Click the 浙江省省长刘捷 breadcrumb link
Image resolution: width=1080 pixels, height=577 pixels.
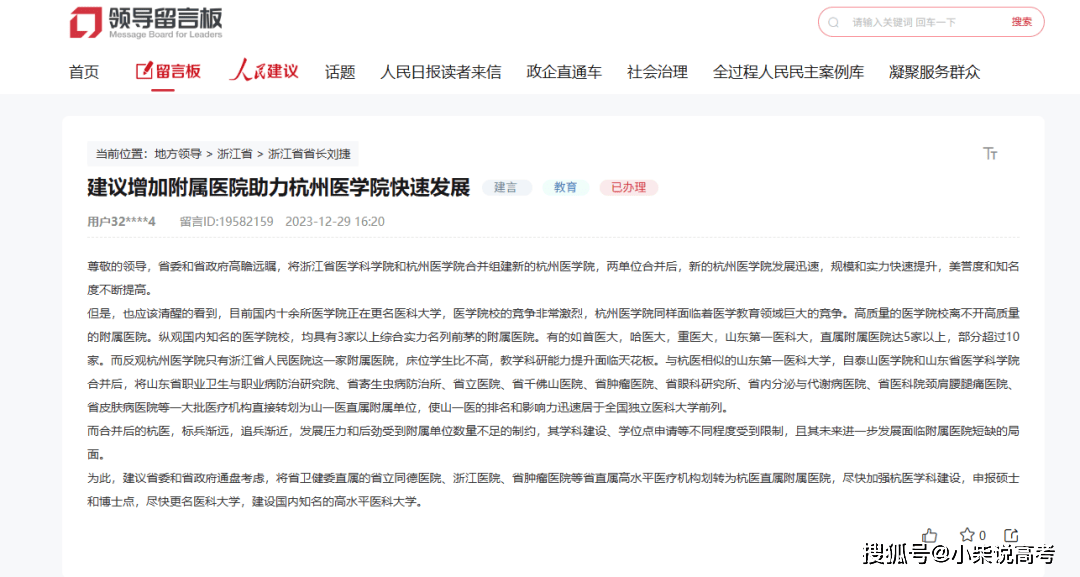pos(309,154)
